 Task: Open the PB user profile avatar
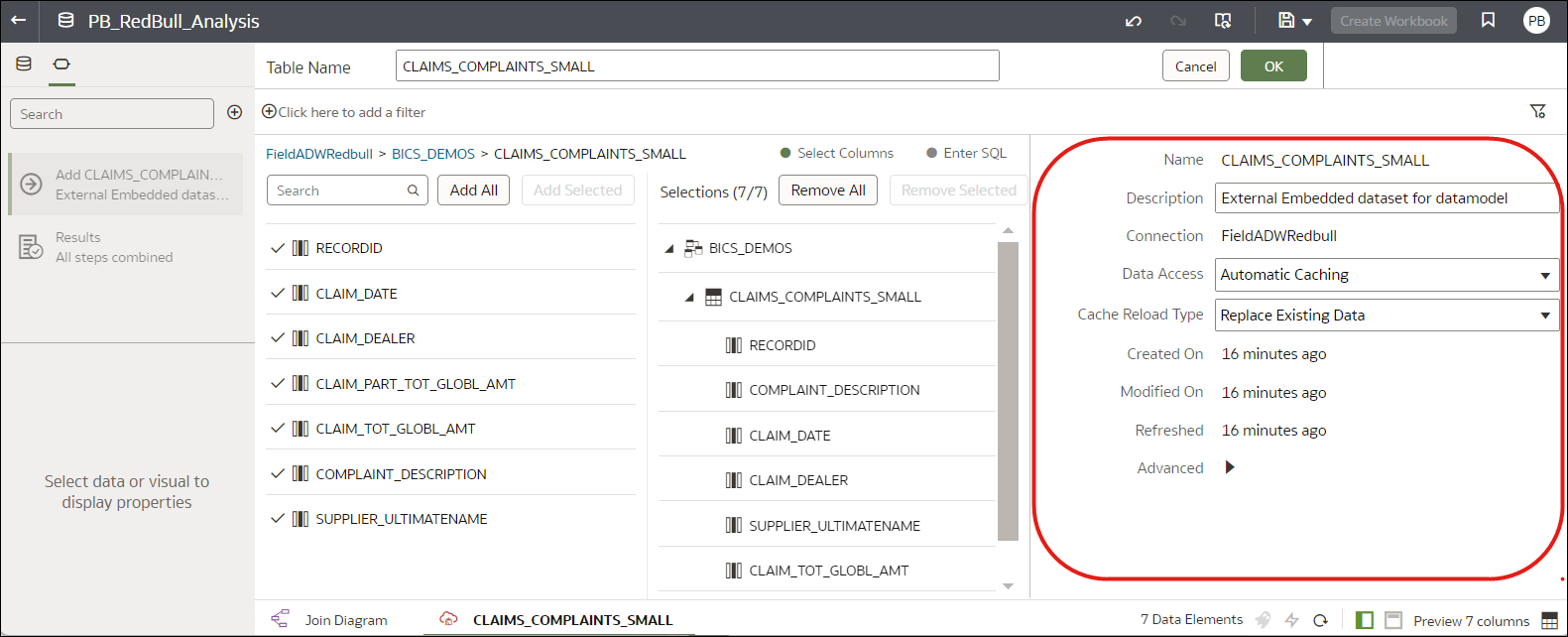(1536, 21)
